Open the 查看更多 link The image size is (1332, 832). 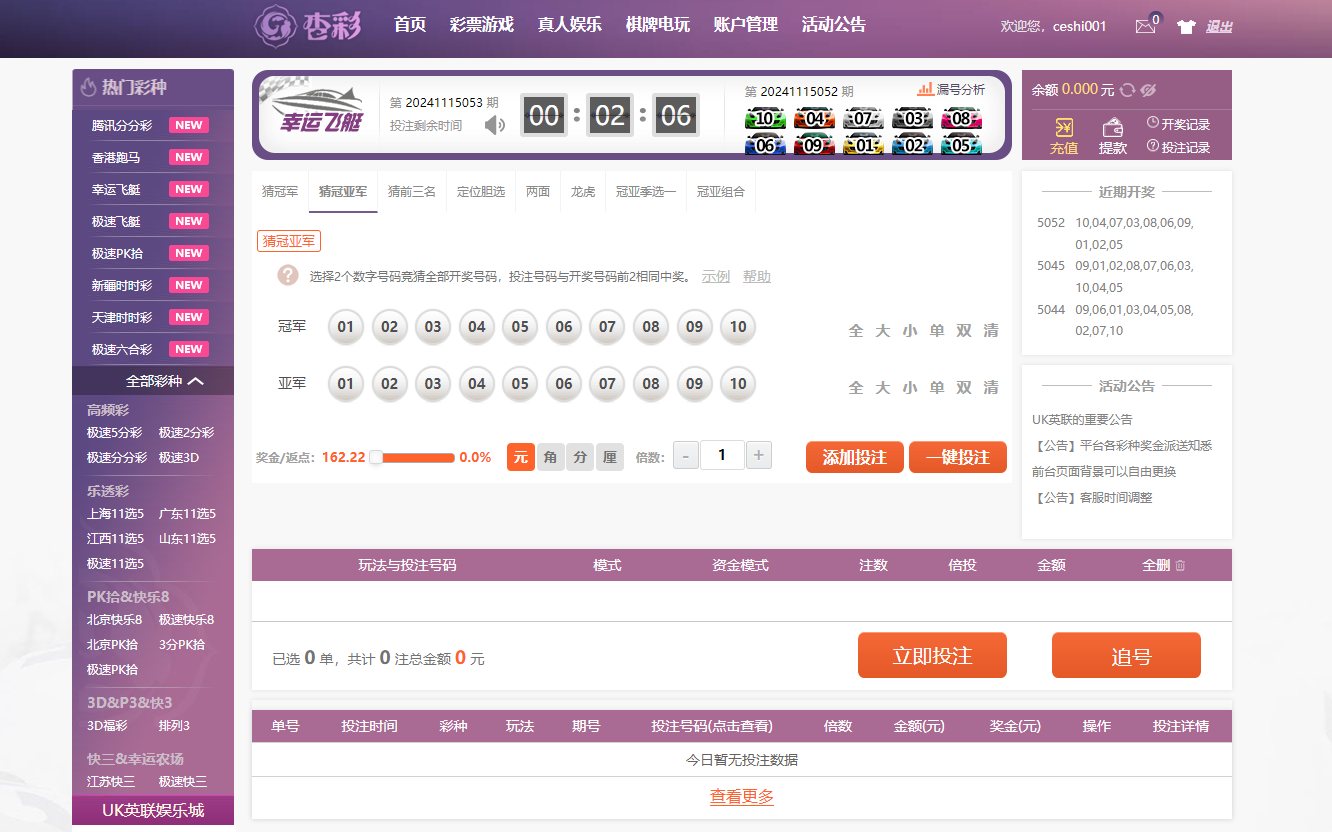(741, 796)
